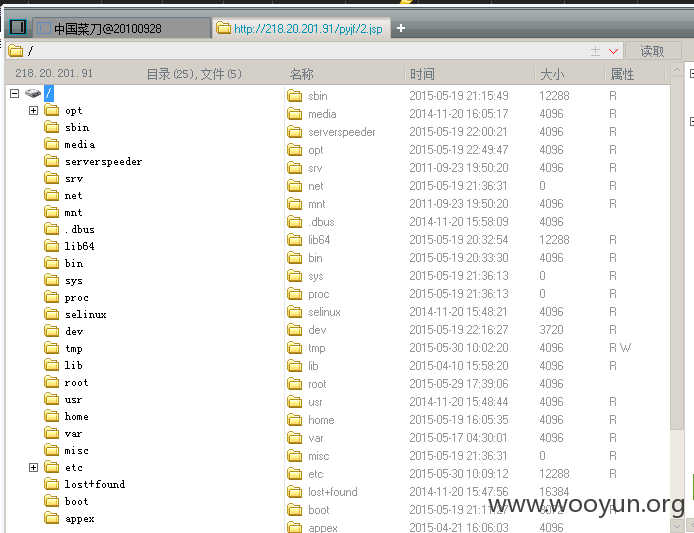Click .dbus folder icon in file list
The image size is (694, 533).
click(295, 222)
